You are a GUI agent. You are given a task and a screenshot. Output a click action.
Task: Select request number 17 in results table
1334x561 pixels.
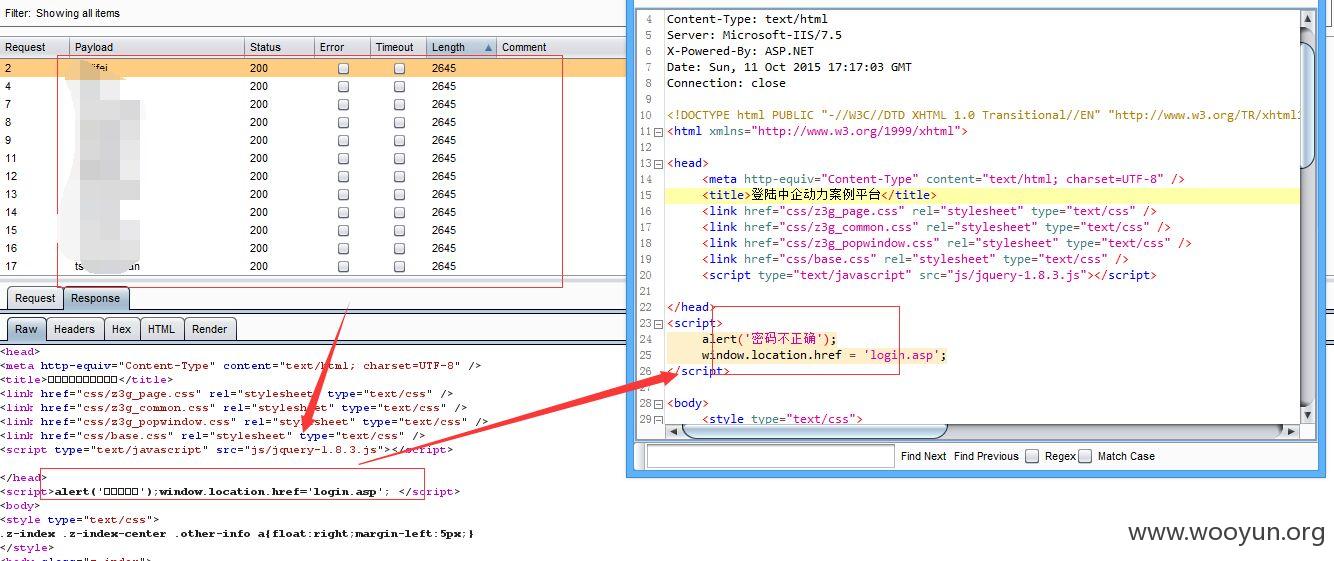[11, 266]
